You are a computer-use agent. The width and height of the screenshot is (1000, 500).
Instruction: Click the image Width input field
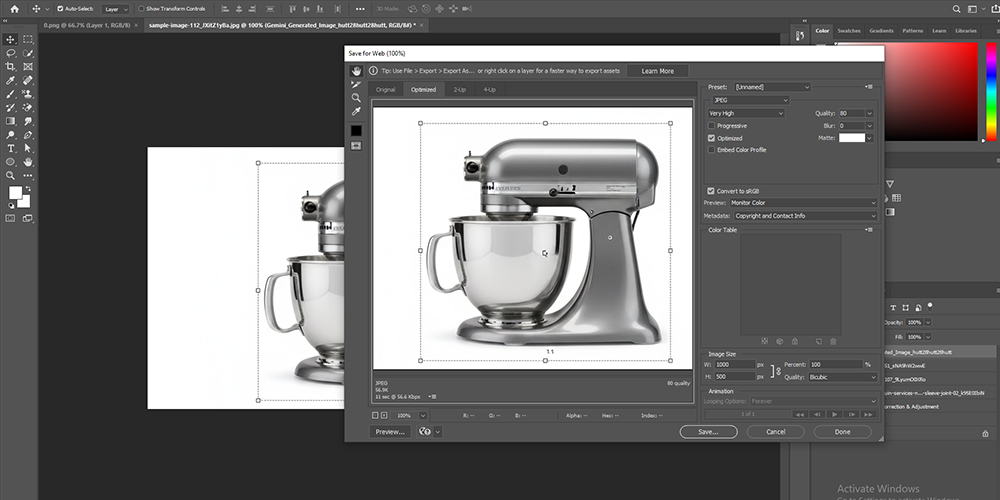coord(735,364)
